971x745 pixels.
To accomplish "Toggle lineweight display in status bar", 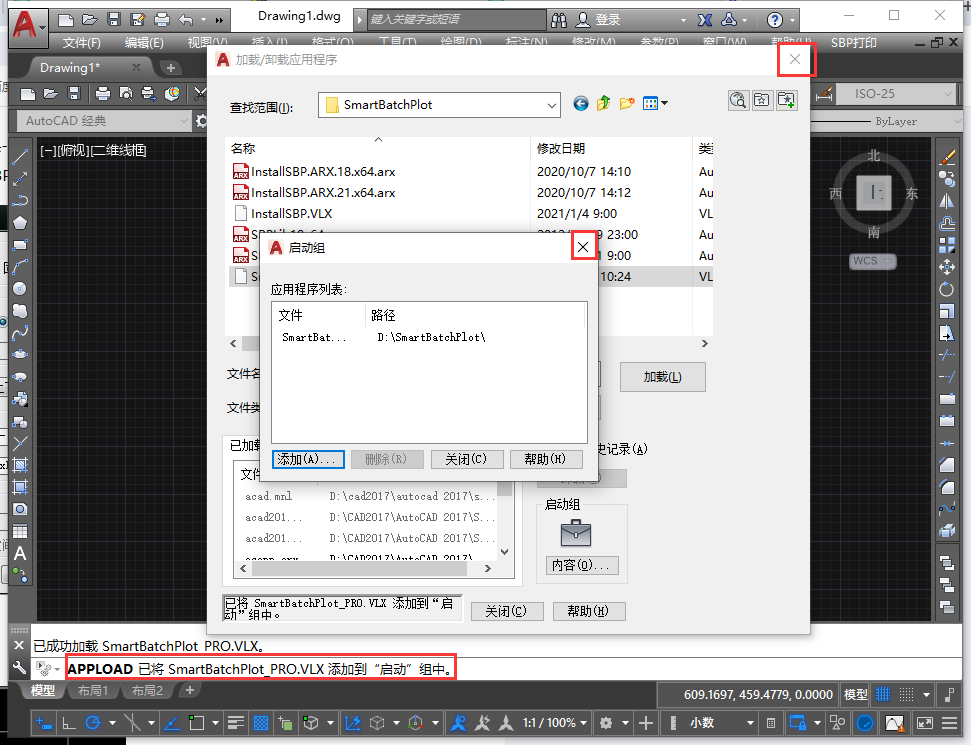I will [235, 723].
